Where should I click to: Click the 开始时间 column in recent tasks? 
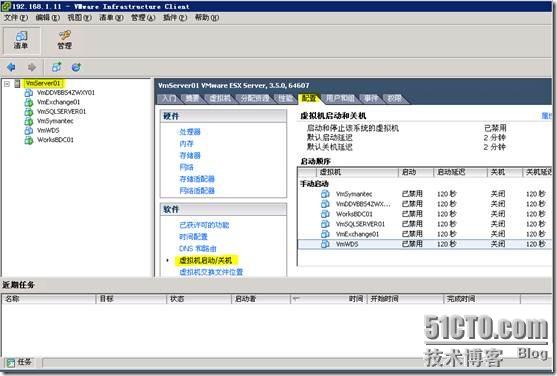[x=406, y=299]
